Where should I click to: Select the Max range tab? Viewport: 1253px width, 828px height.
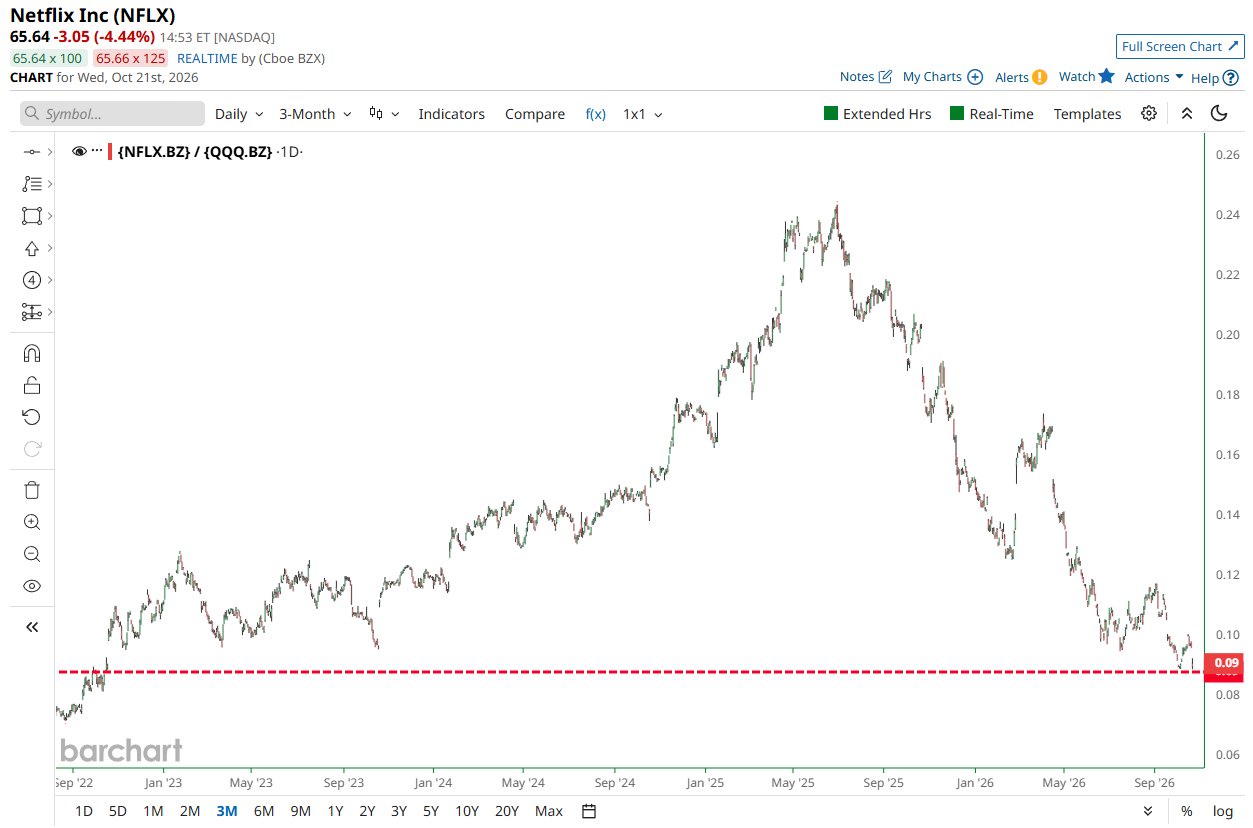click(x=549, y=811)
